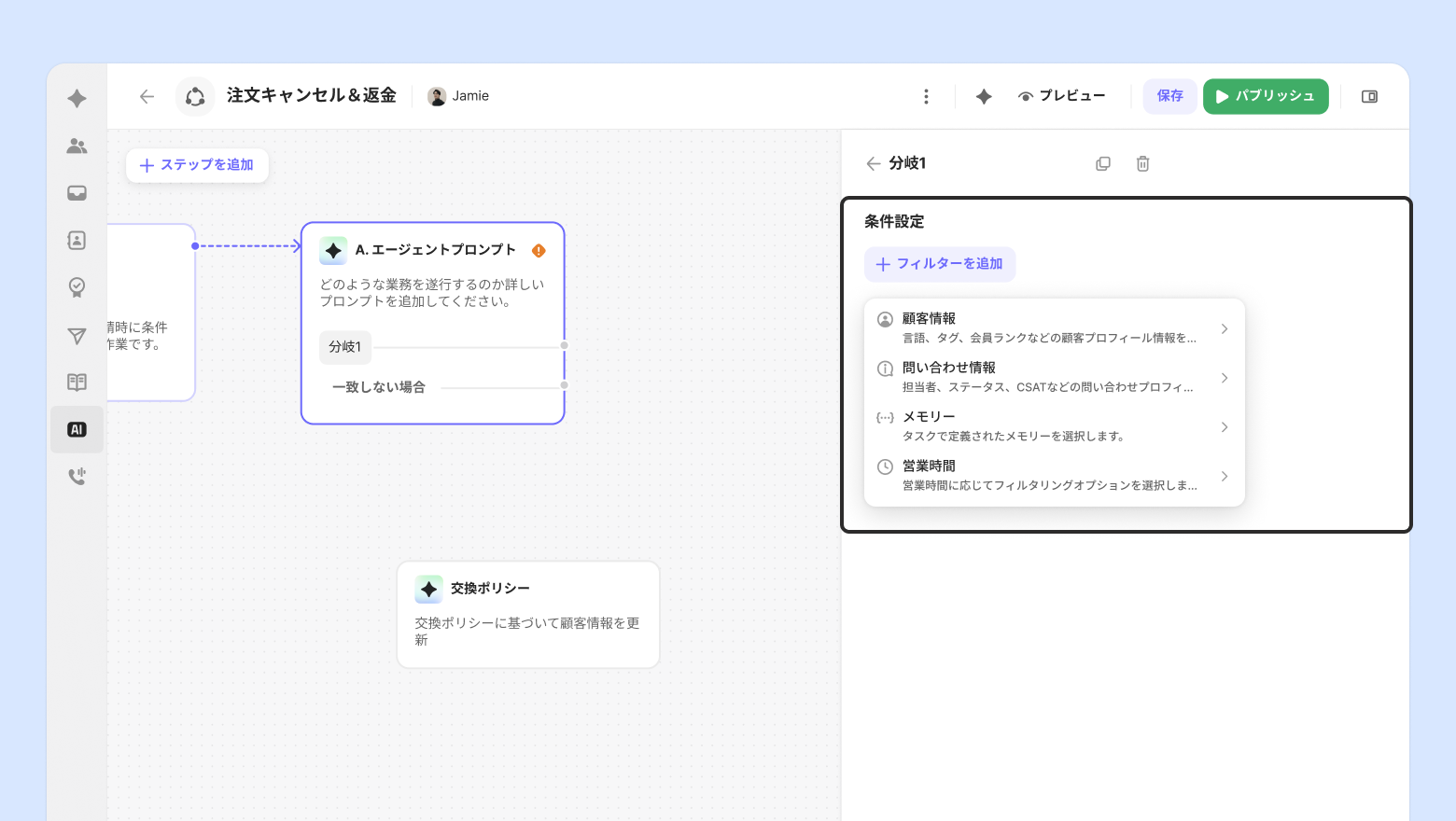This screenshot has height=821, width=1456.
Task: Expand the 顧客情報 filter option
Action: click(1054, 327)
